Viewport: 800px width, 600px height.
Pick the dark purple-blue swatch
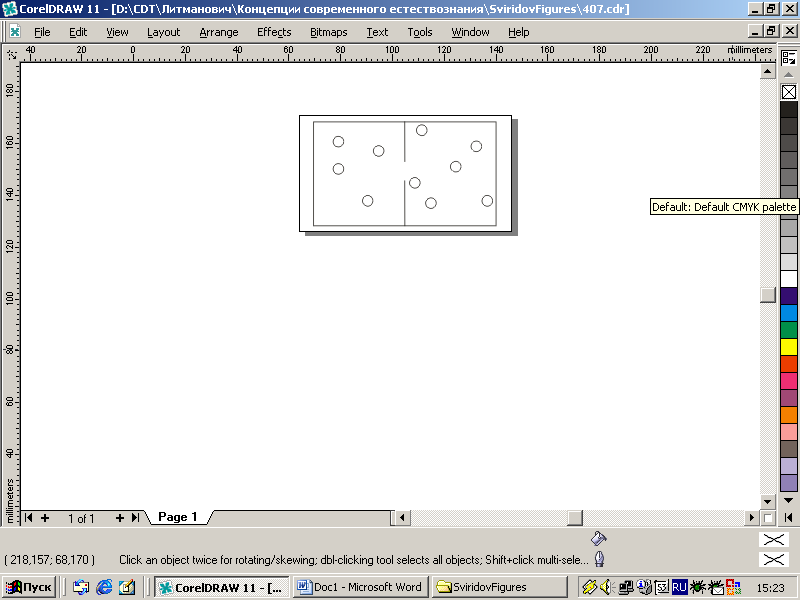pos(789,295)
